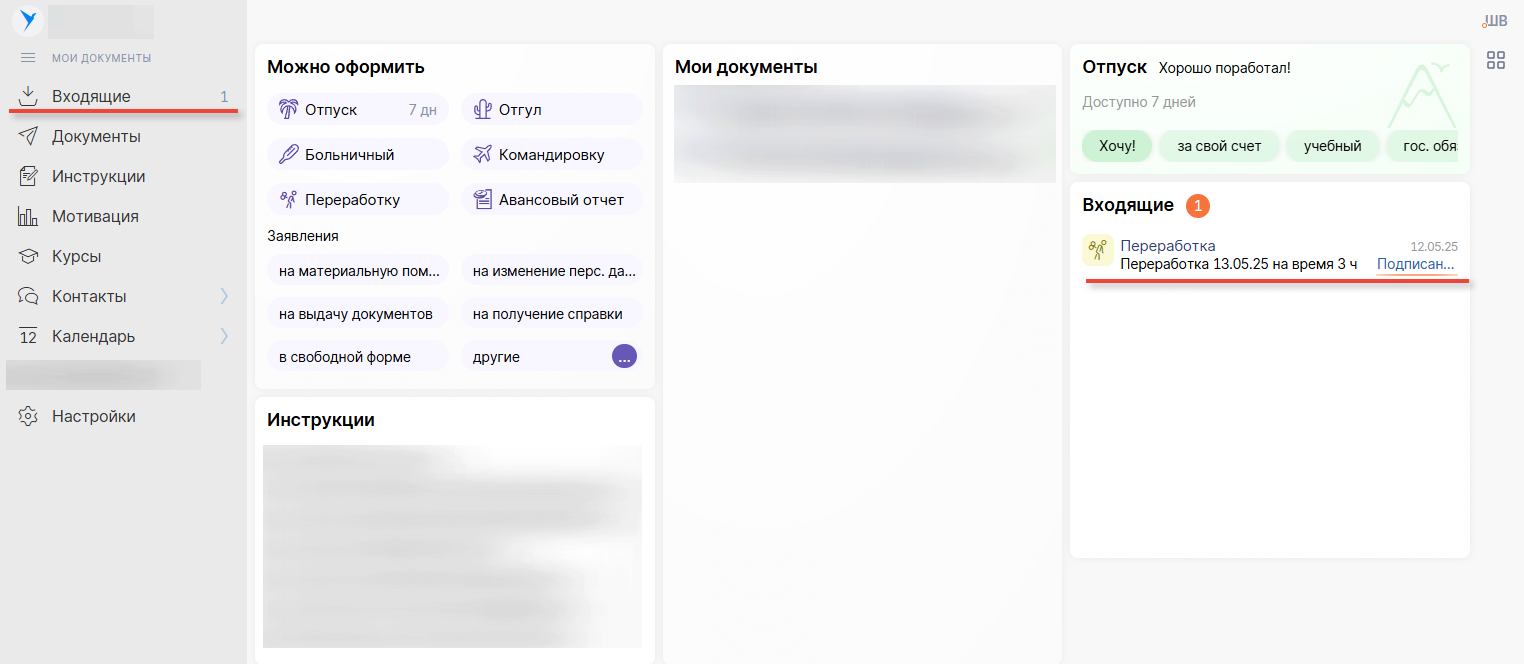This screenshot has width=1524, height=664.
Task: Click the cactus icon next to Отгул
Action: 482,110
